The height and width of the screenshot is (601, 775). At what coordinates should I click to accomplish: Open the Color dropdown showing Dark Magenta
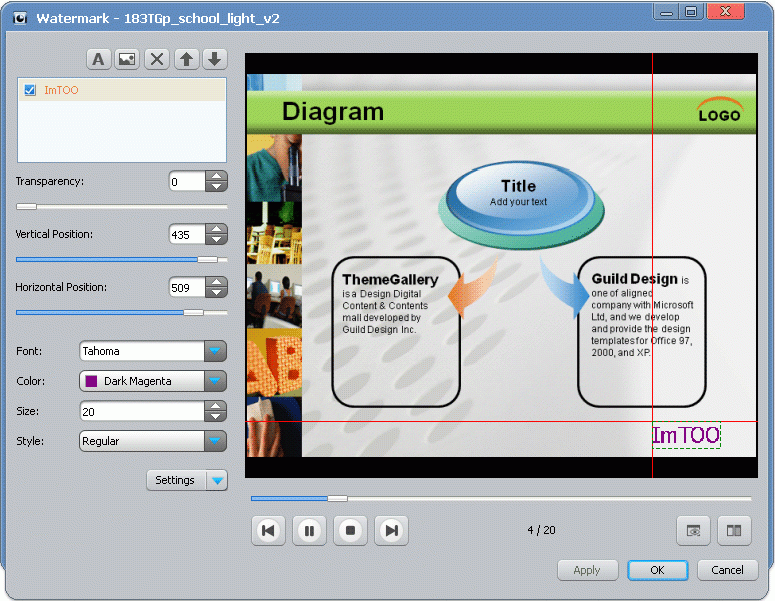[153, 381]
